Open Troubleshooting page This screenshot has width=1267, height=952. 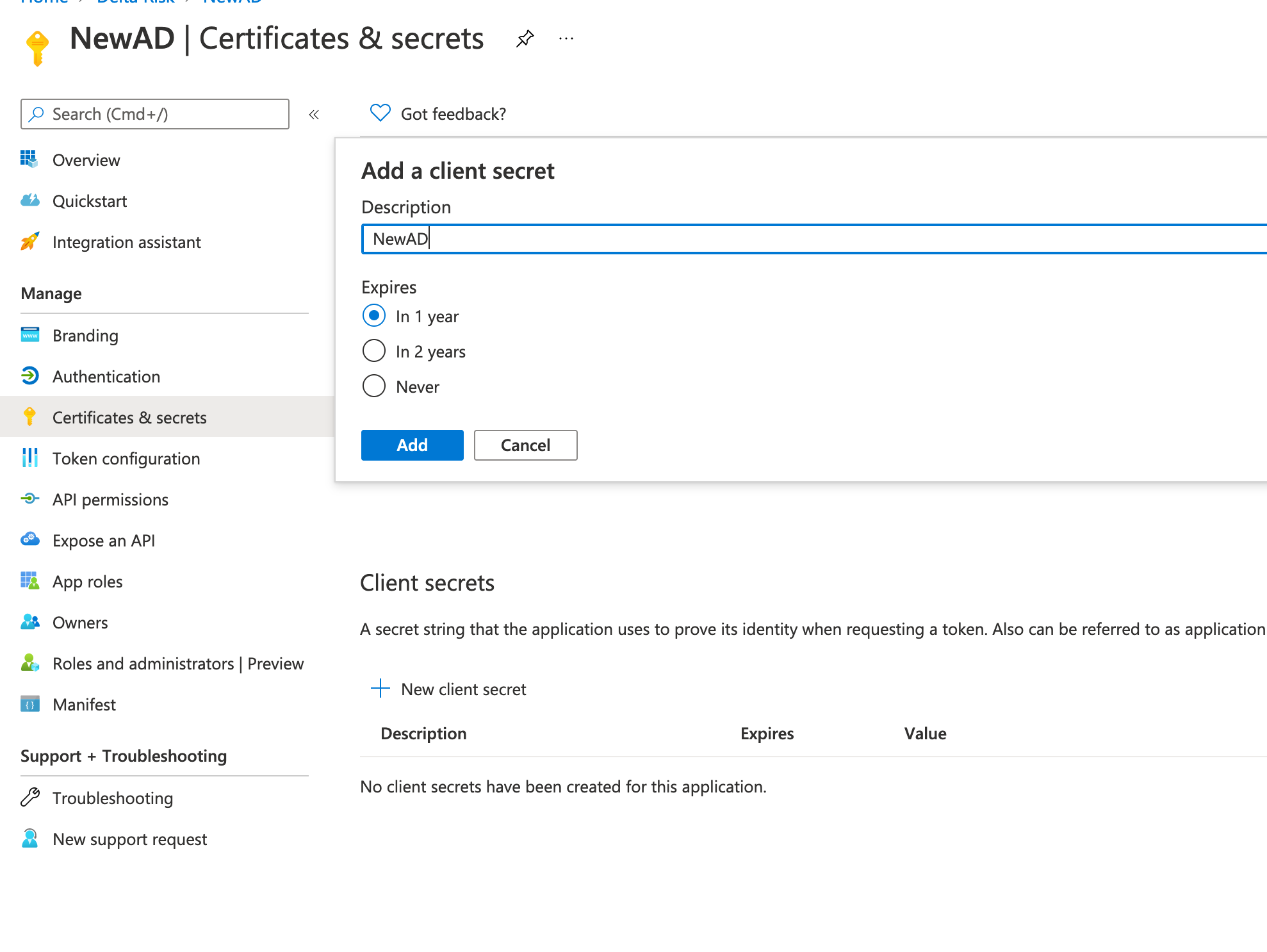[113, 798]
